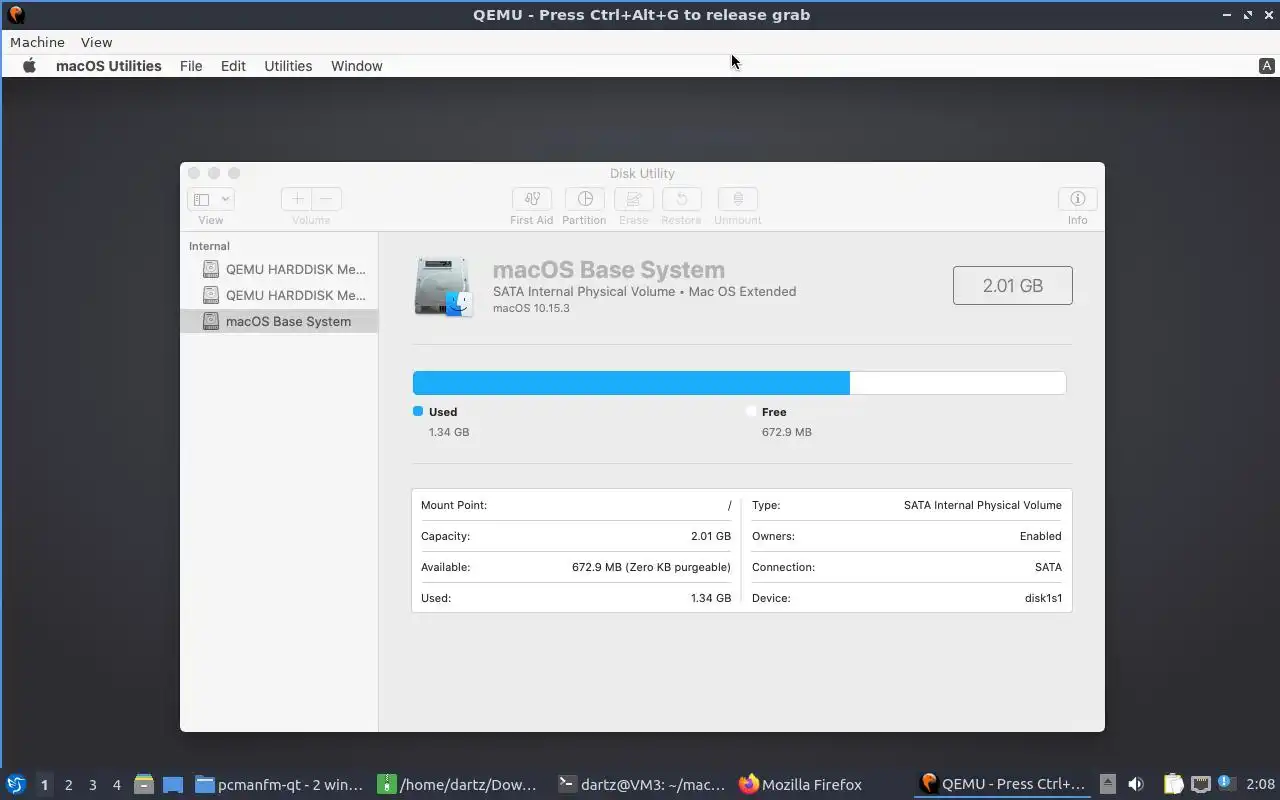The width and height of the screenshot is (1280, 800).
Task: Click the Internal sidebar section header
Action: 209,246
